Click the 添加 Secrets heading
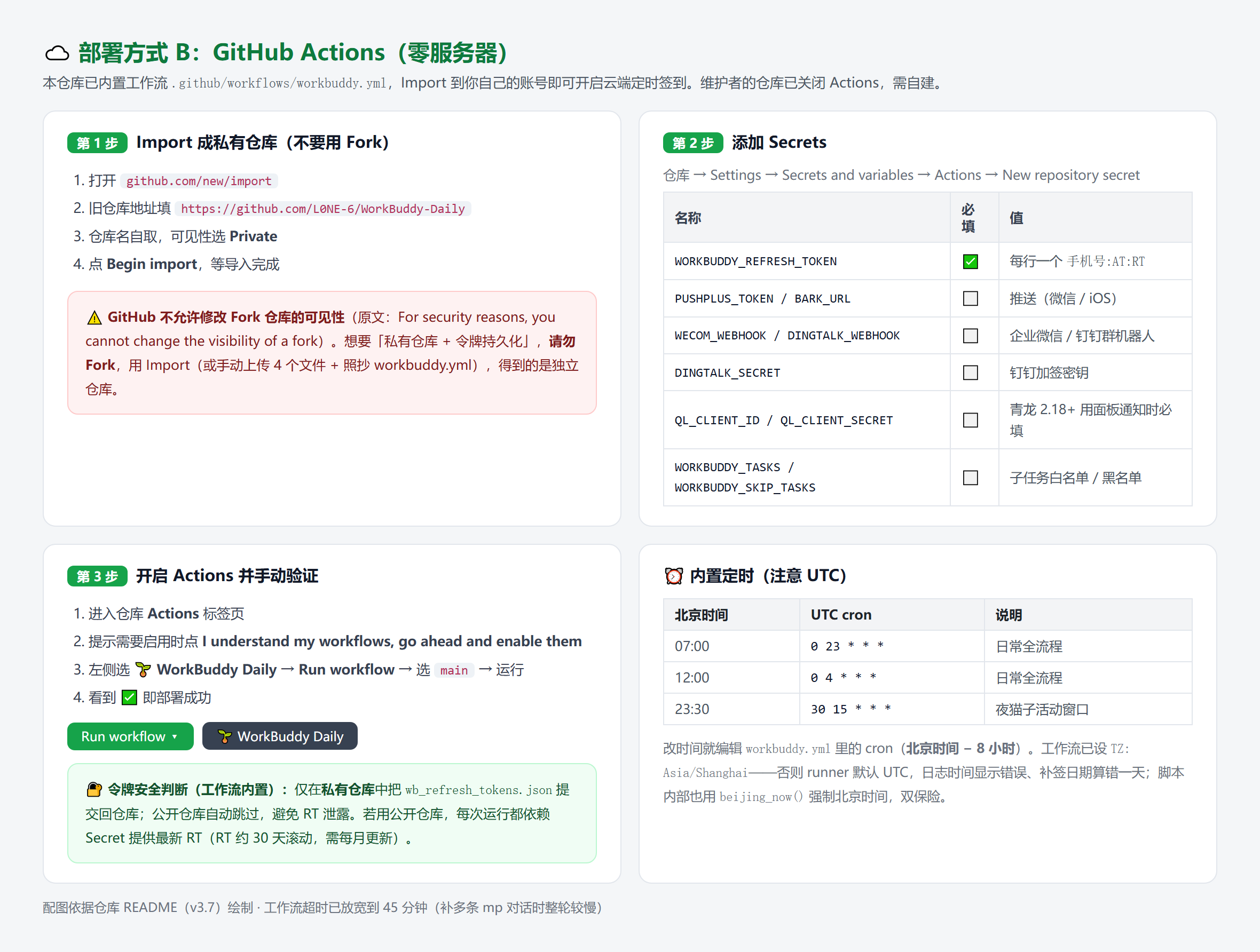The height and width of the screenshot is (952, 1260). 778,142
